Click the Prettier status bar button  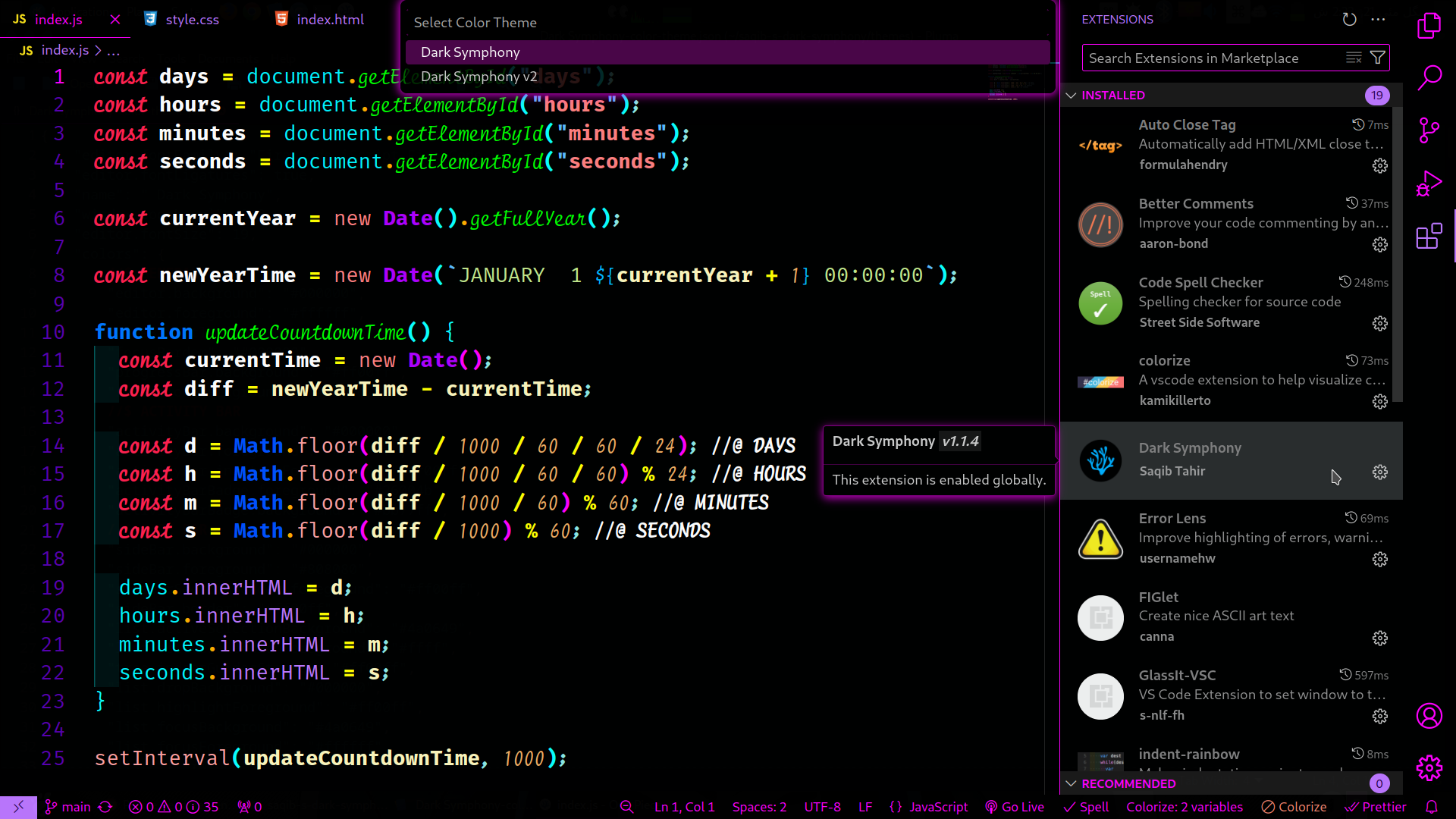coord(1376,807)
